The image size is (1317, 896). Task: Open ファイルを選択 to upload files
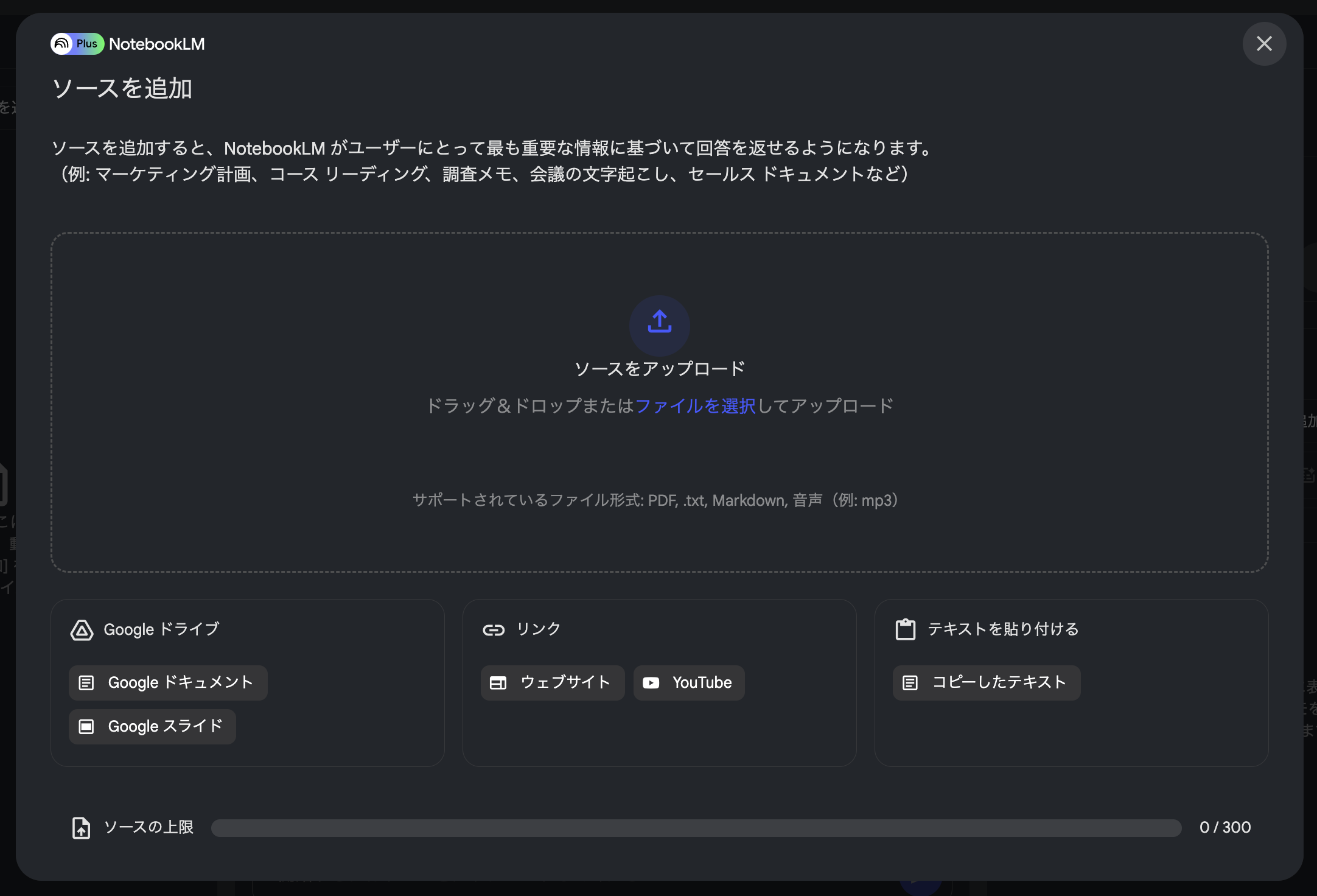coord(696,405)
